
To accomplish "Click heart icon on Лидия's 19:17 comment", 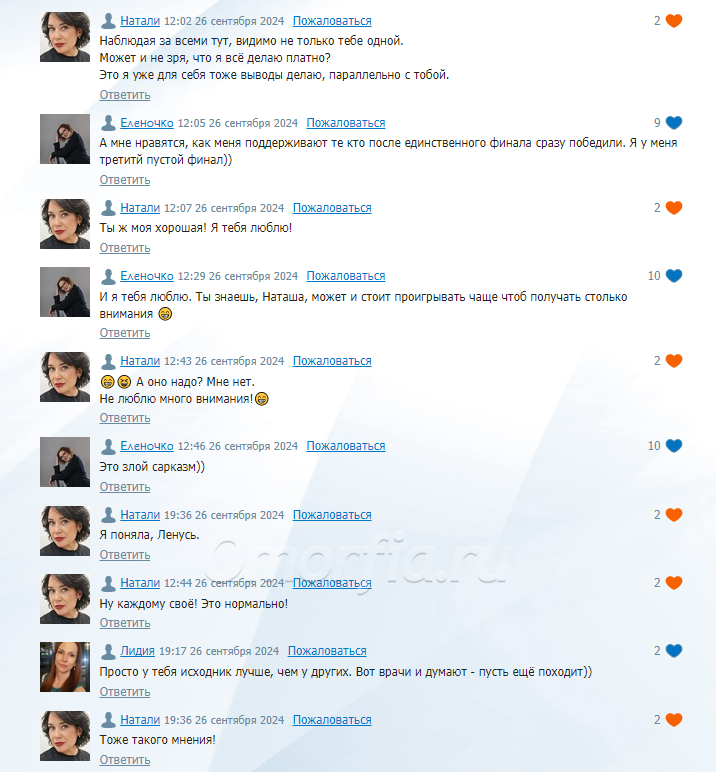I will point(674,651).
